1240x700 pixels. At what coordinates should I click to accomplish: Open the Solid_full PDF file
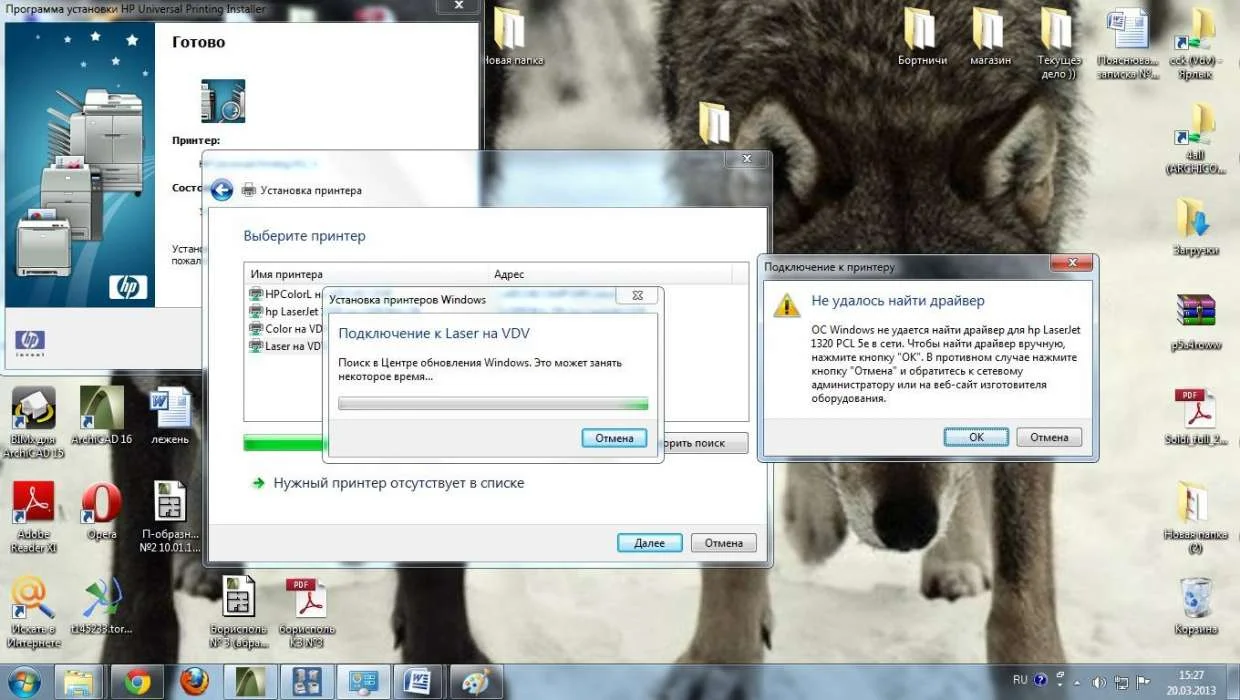(1194, 417)
